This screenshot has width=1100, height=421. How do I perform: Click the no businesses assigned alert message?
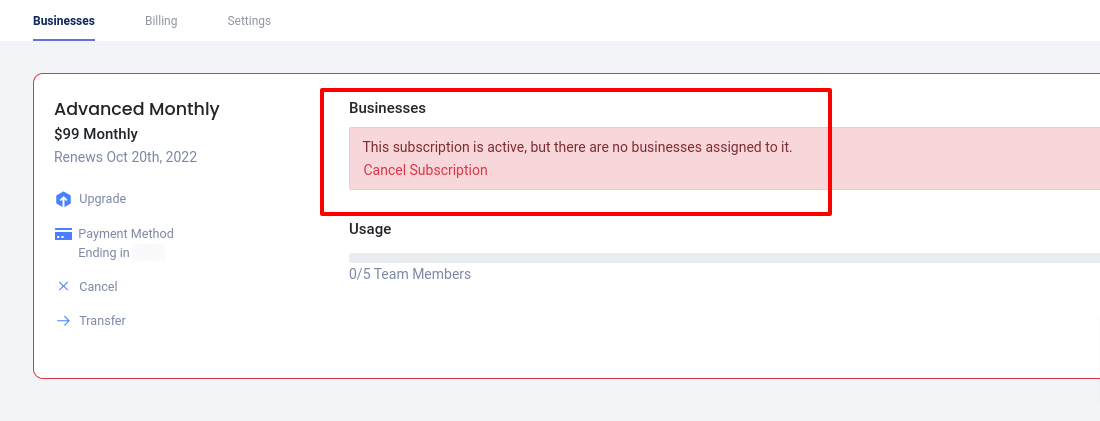click(577, 147)
